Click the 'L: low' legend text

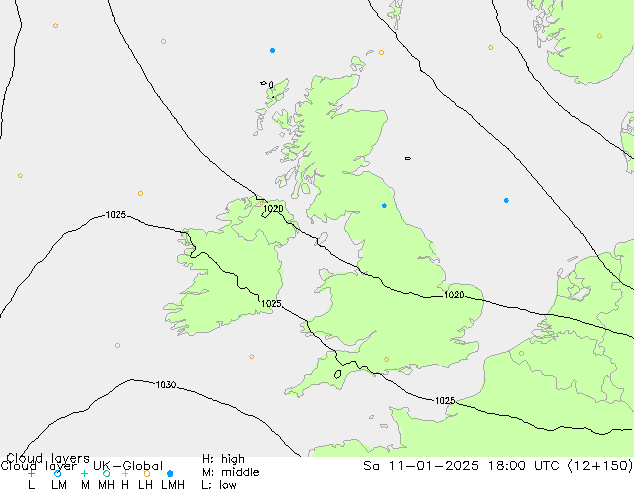pyautogui.click(x=219, y=485)
